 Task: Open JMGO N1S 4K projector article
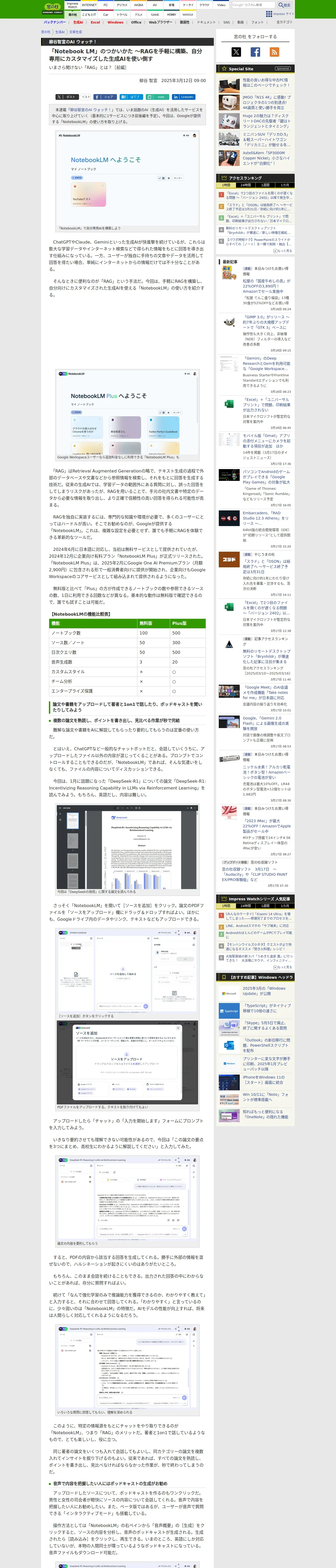[x=266, y=102]
